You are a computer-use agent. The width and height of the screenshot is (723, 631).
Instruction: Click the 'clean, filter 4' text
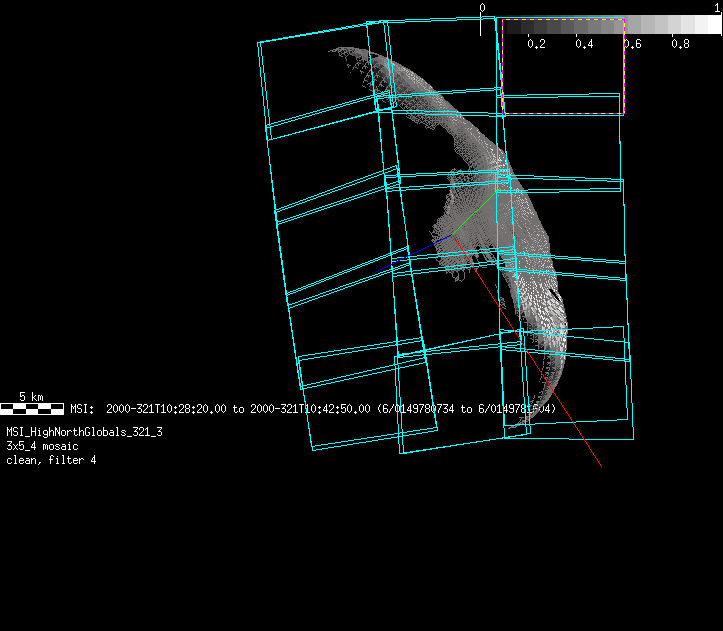coord(51,460)
